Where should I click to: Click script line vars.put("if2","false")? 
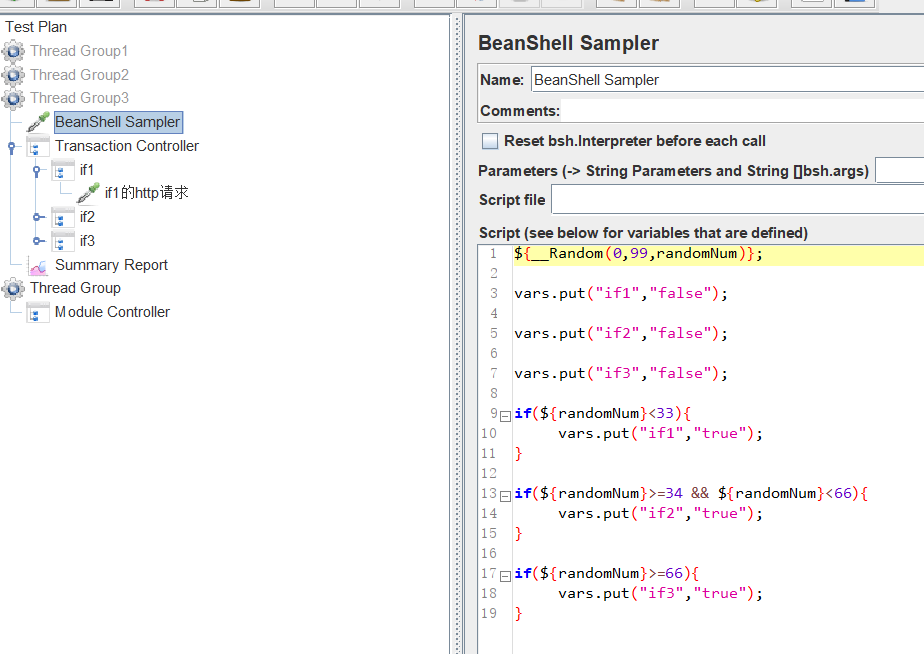point(621,333)
